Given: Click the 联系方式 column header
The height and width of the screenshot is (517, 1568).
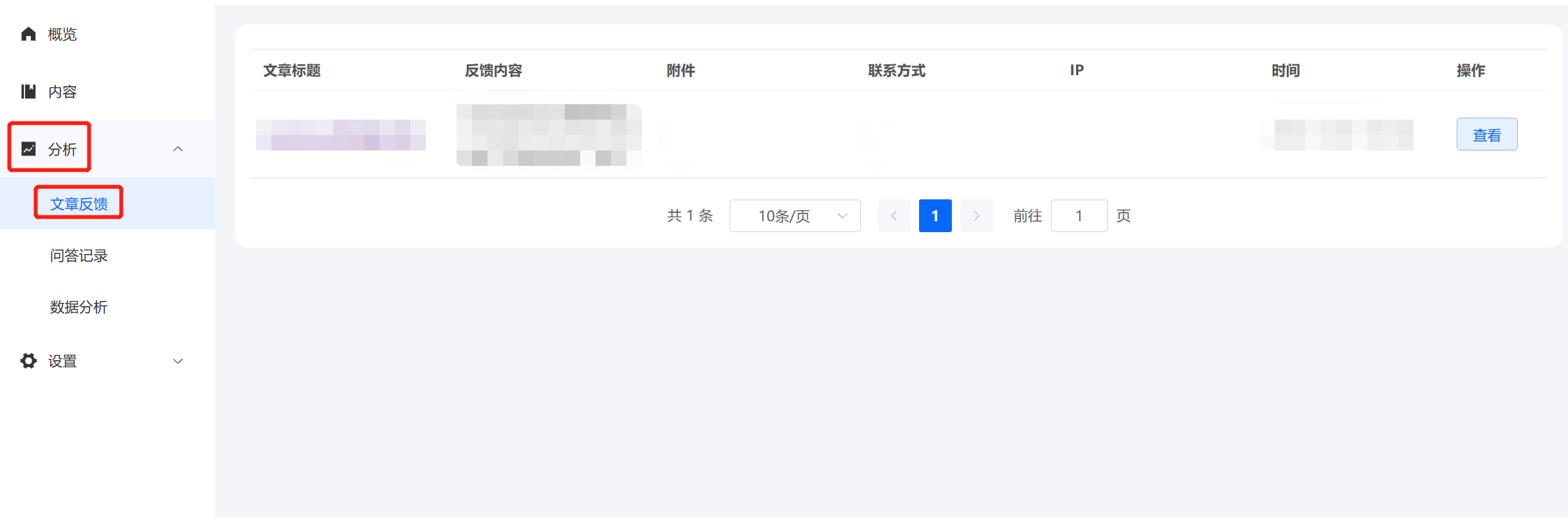Looking at the screenshot, I should click(x=897, y=71).
